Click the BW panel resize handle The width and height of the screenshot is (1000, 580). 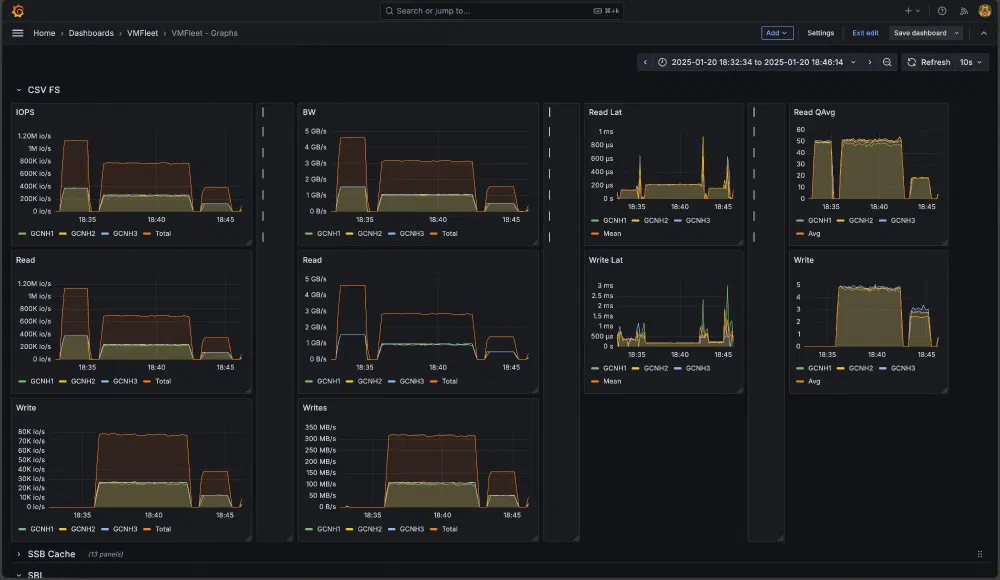click(x=535, y=242)
